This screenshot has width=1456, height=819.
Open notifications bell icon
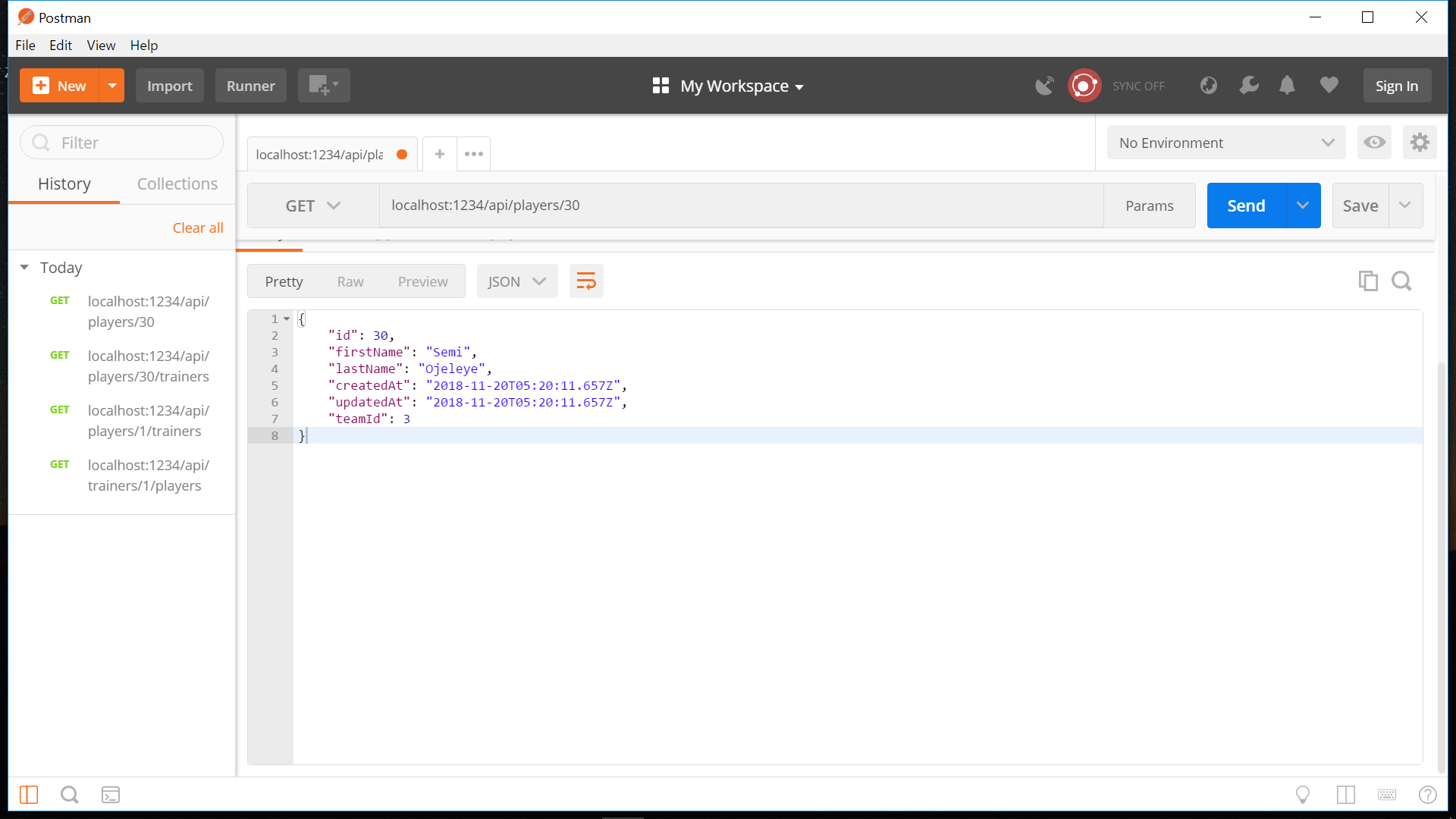[x=1287, y=86]
